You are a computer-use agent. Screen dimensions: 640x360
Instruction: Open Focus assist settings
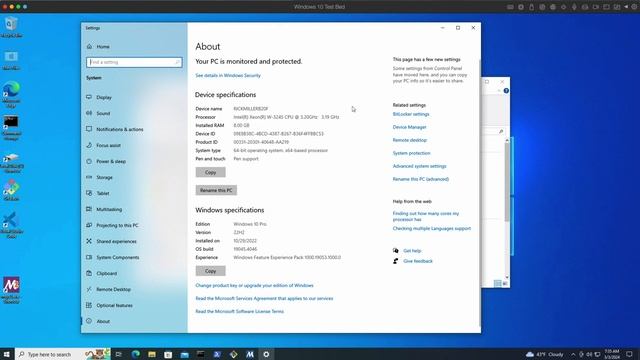click(108, 145)
